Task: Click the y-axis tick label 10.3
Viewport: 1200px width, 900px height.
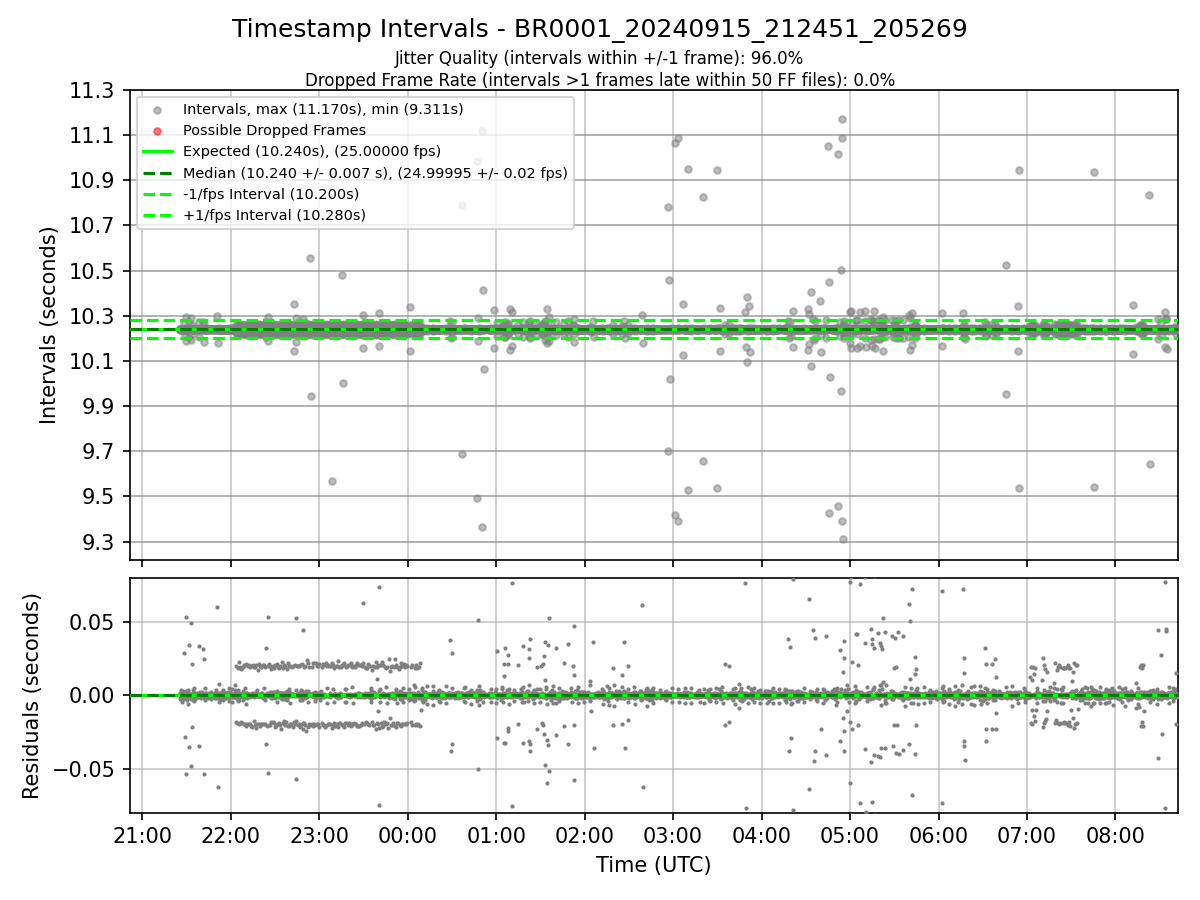Action: (x=93, y=317)
